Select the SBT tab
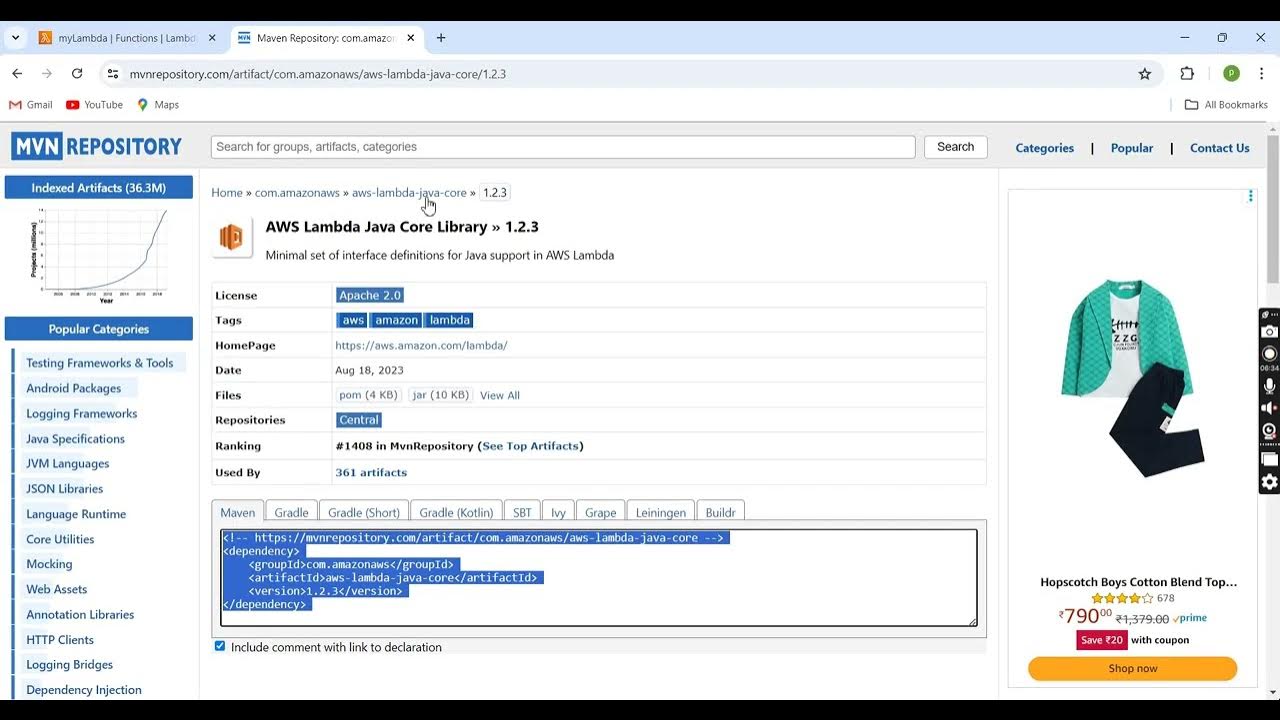1280x720 pixels. click(x=522, y=512)
